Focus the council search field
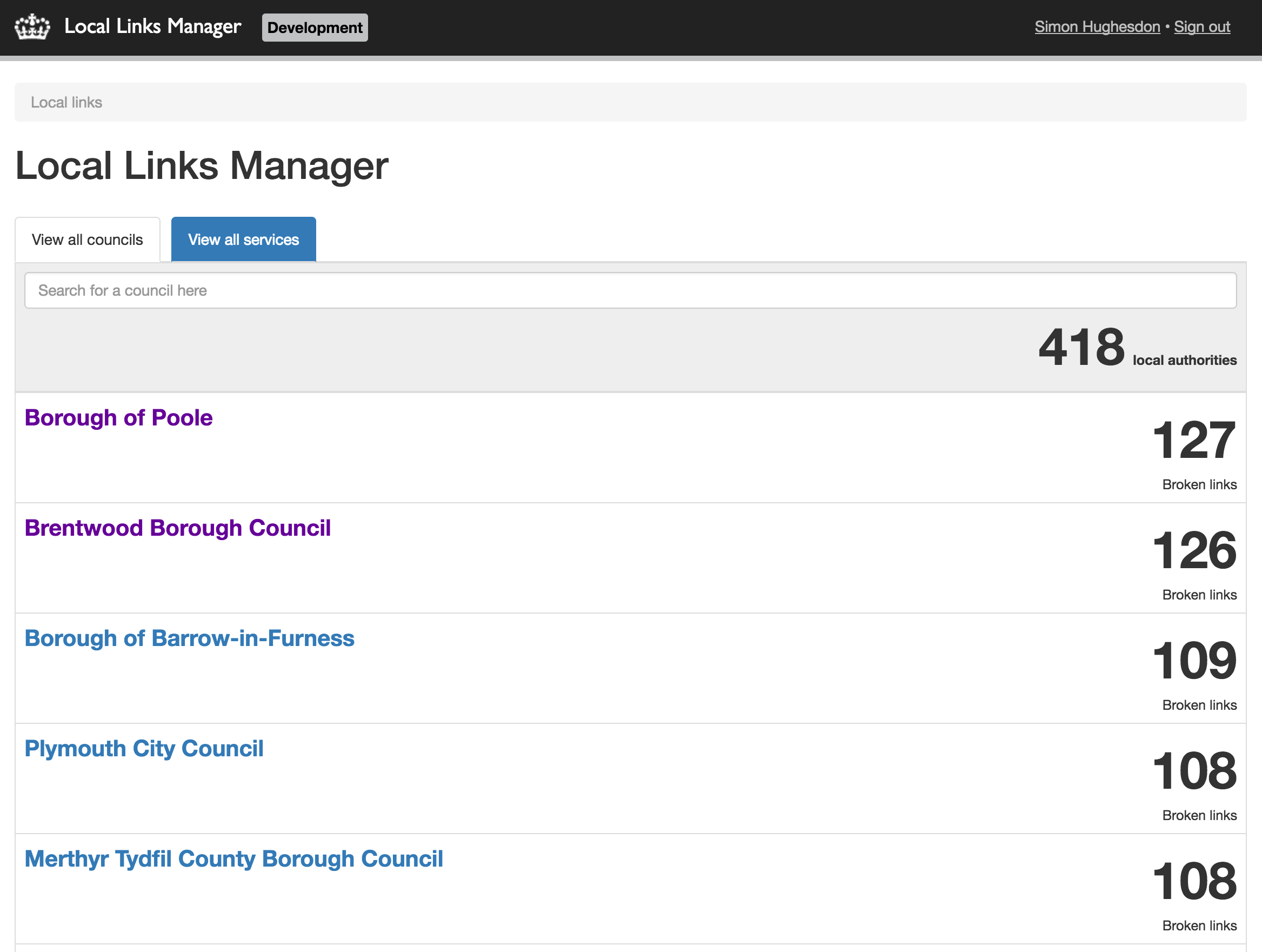 coord(630,290)
